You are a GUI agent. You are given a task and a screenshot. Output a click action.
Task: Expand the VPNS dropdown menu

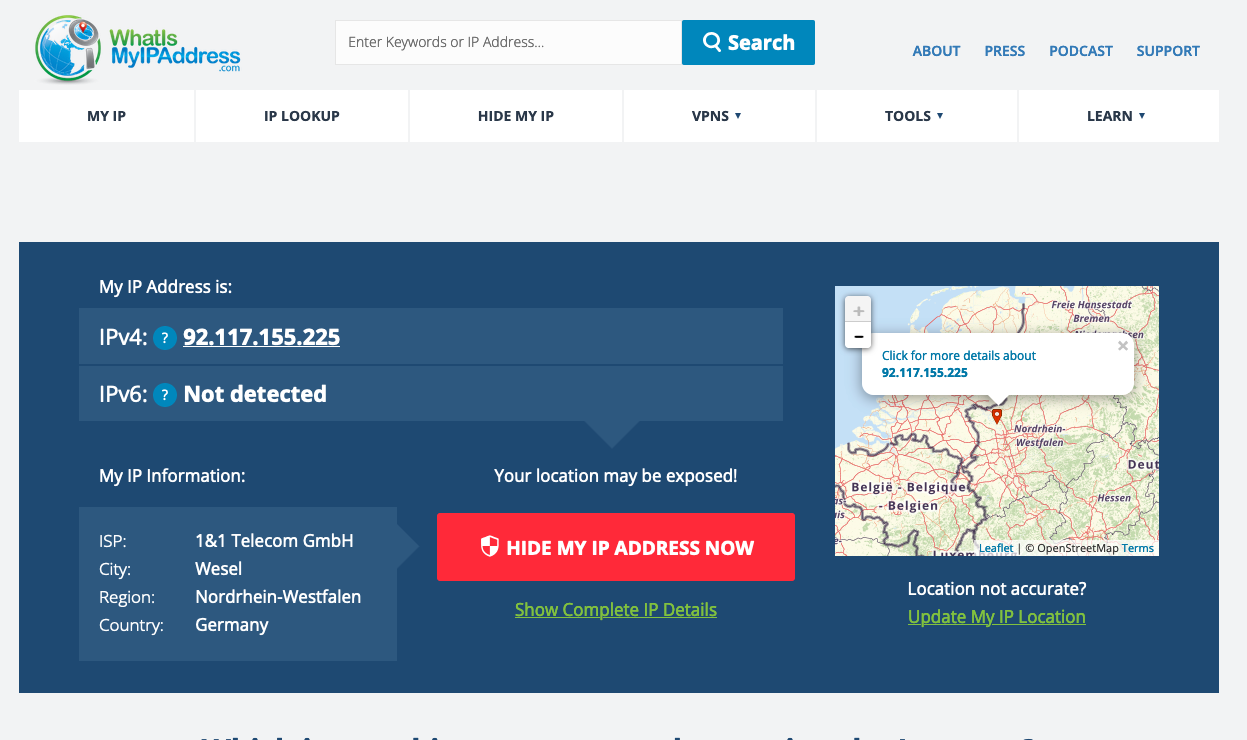pyautogui.click(x=716, y=116)
